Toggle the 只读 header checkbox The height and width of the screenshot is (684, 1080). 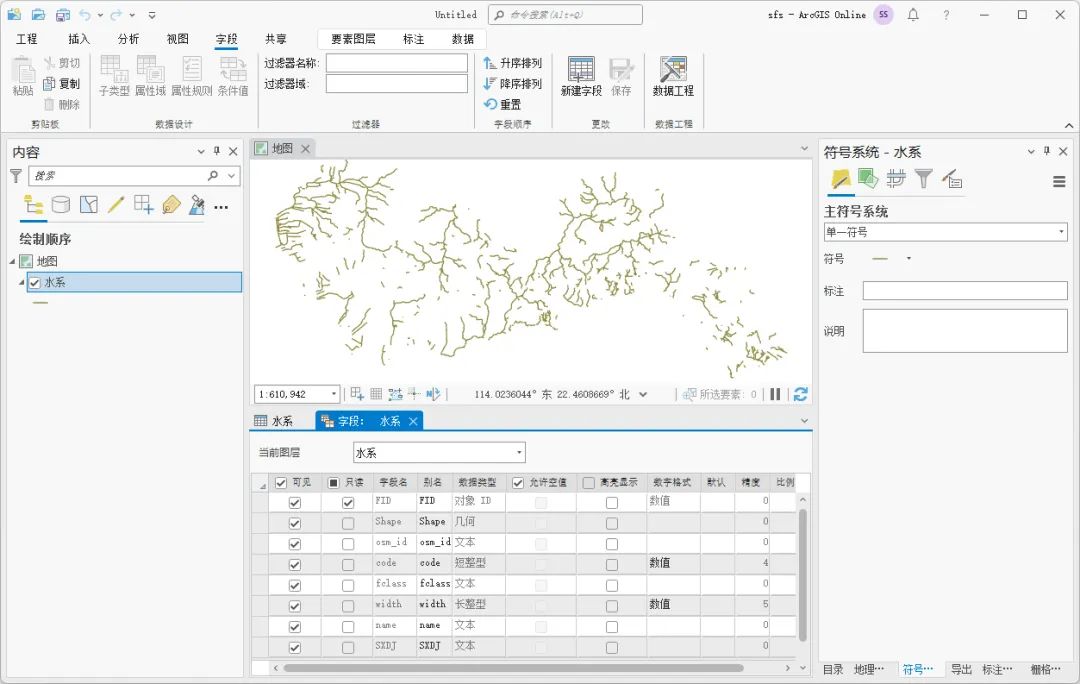[x=333, y=483]
